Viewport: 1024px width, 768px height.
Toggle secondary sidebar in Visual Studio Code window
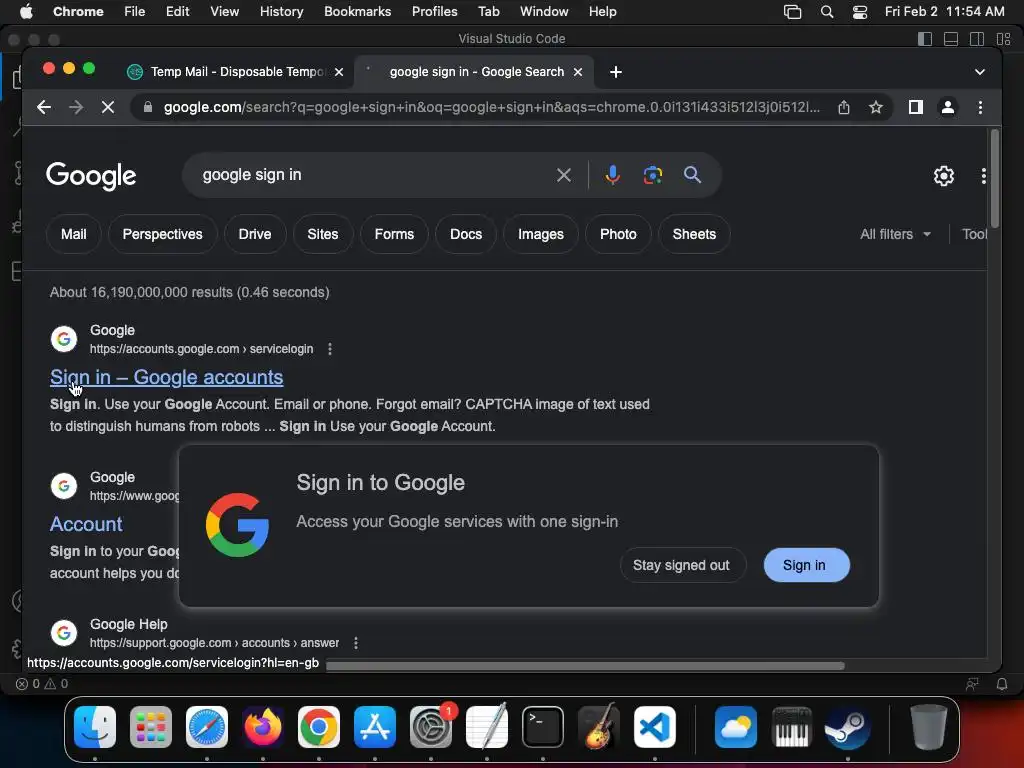(977, 39)
